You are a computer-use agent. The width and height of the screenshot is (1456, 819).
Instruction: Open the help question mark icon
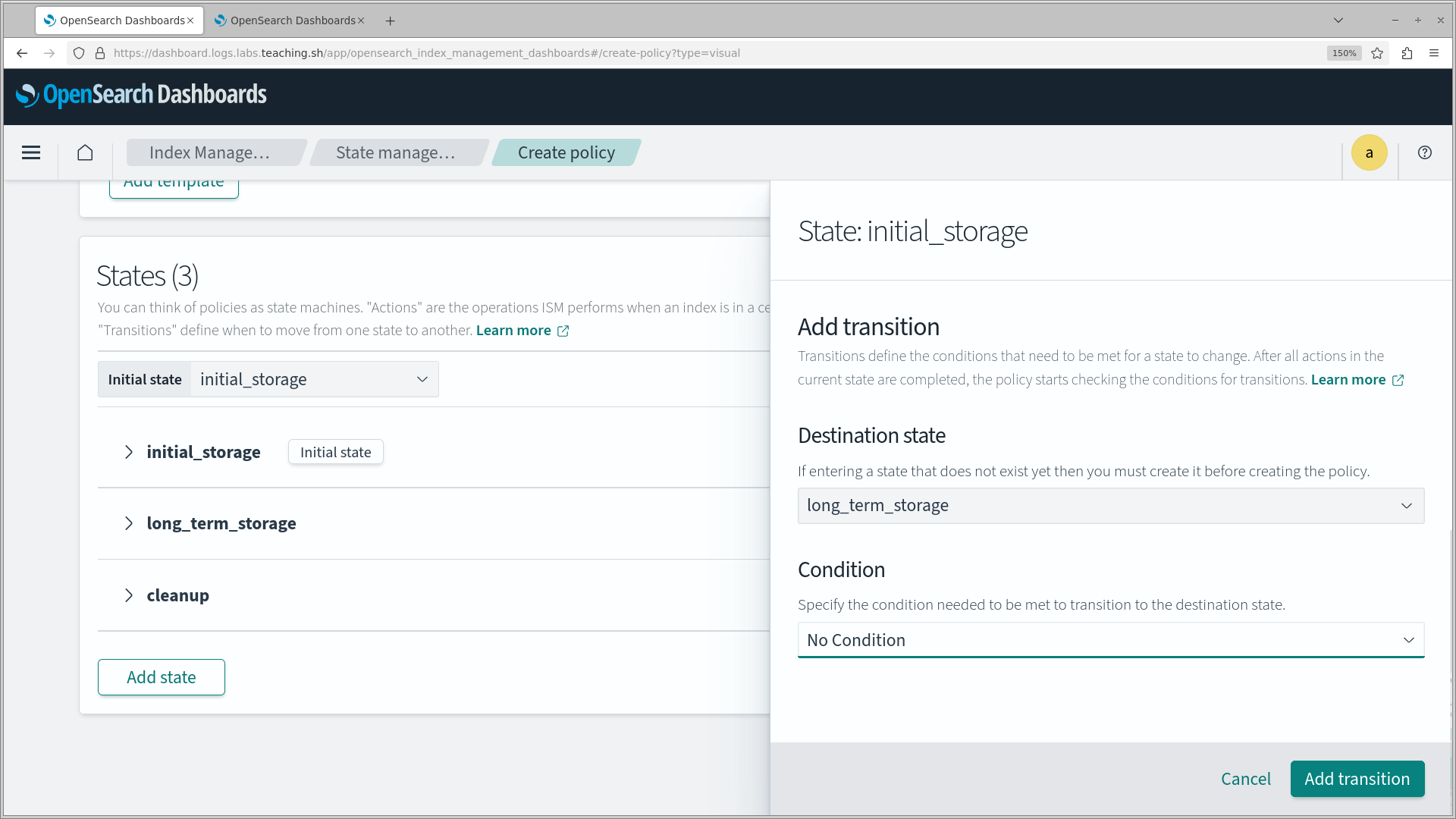pos(1425,152)
